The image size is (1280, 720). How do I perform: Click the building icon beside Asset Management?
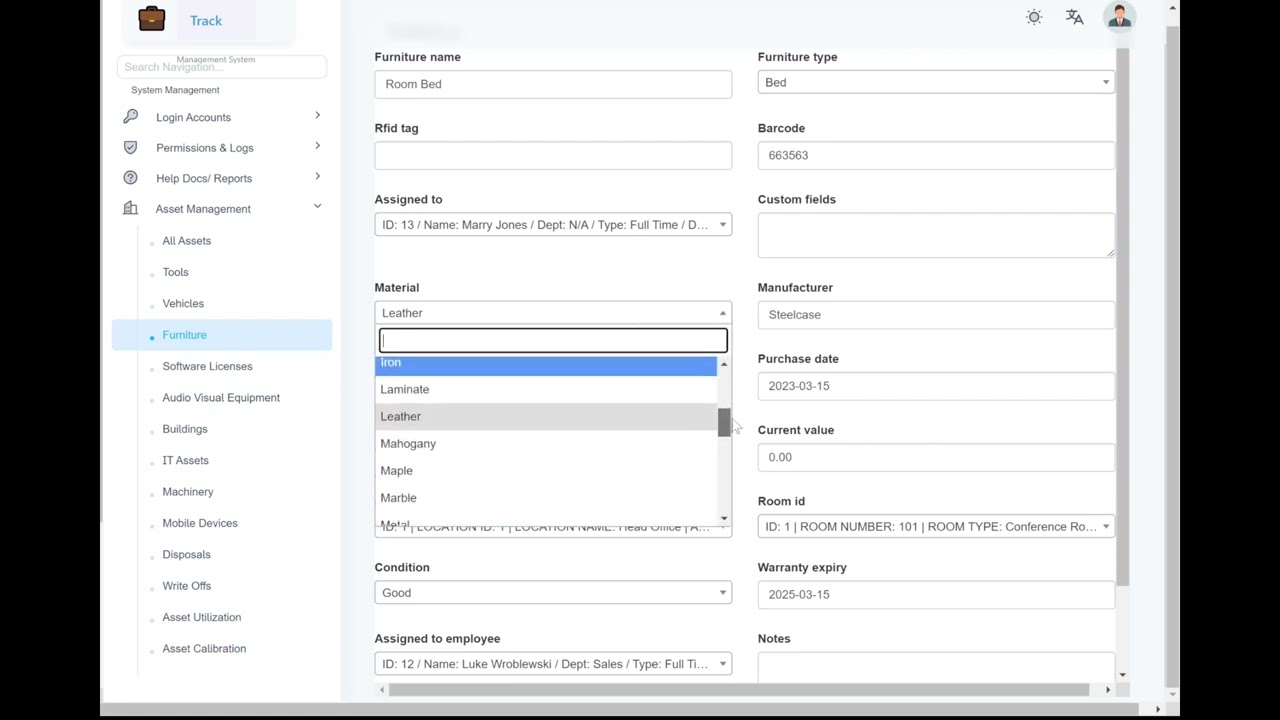[130, 208]
